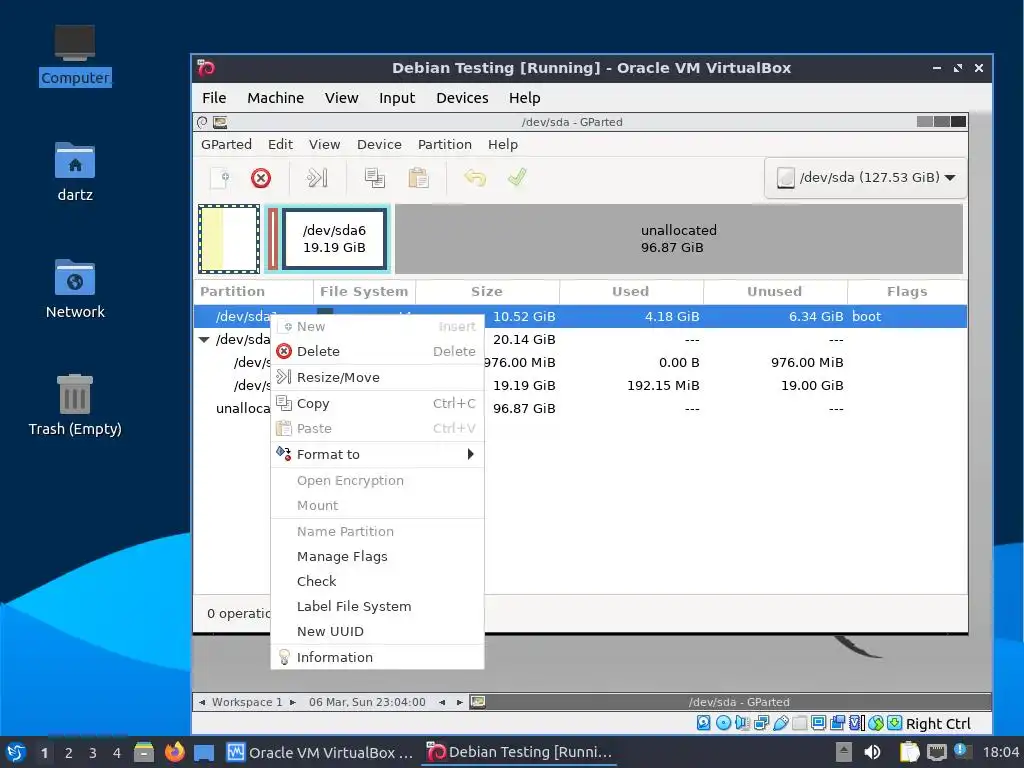Click the 20.14 GiB size cell

pyautogui.click(x=524, y=340)
